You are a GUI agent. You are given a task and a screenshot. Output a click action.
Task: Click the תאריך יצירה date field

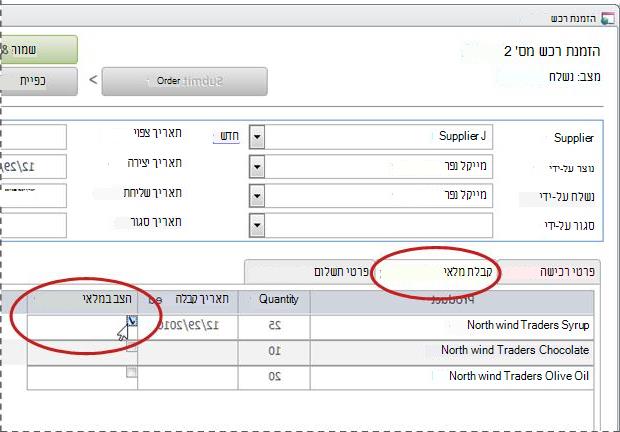click(33, 166)
